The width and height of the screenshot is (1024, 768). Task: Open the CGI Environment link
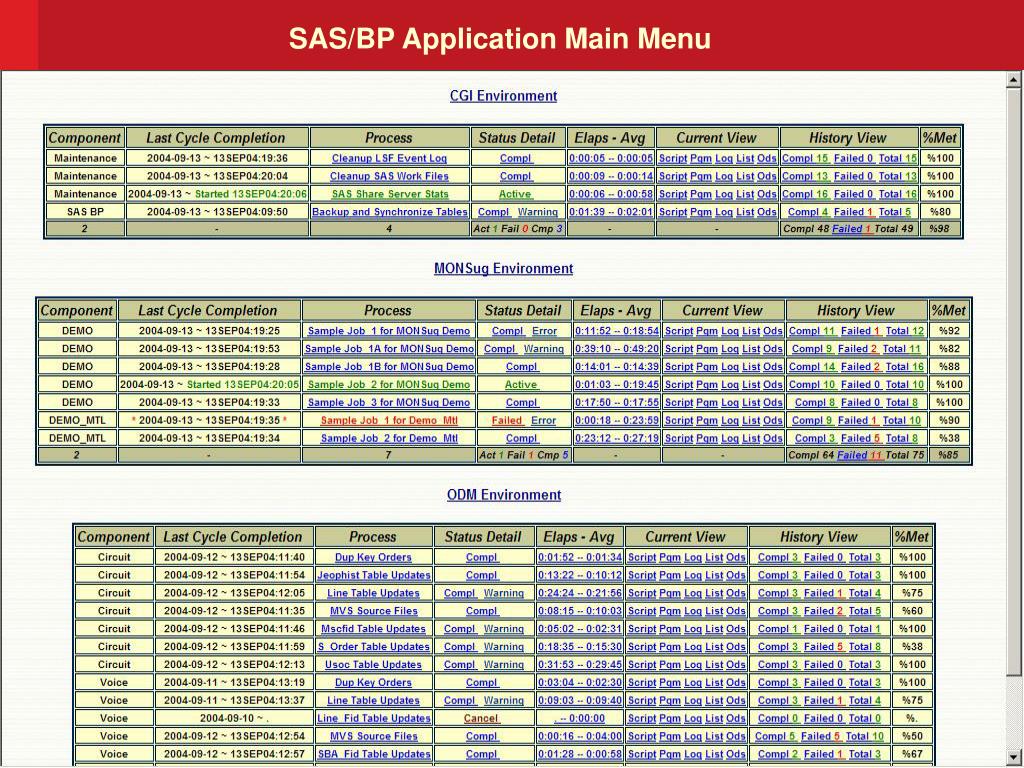504,96
